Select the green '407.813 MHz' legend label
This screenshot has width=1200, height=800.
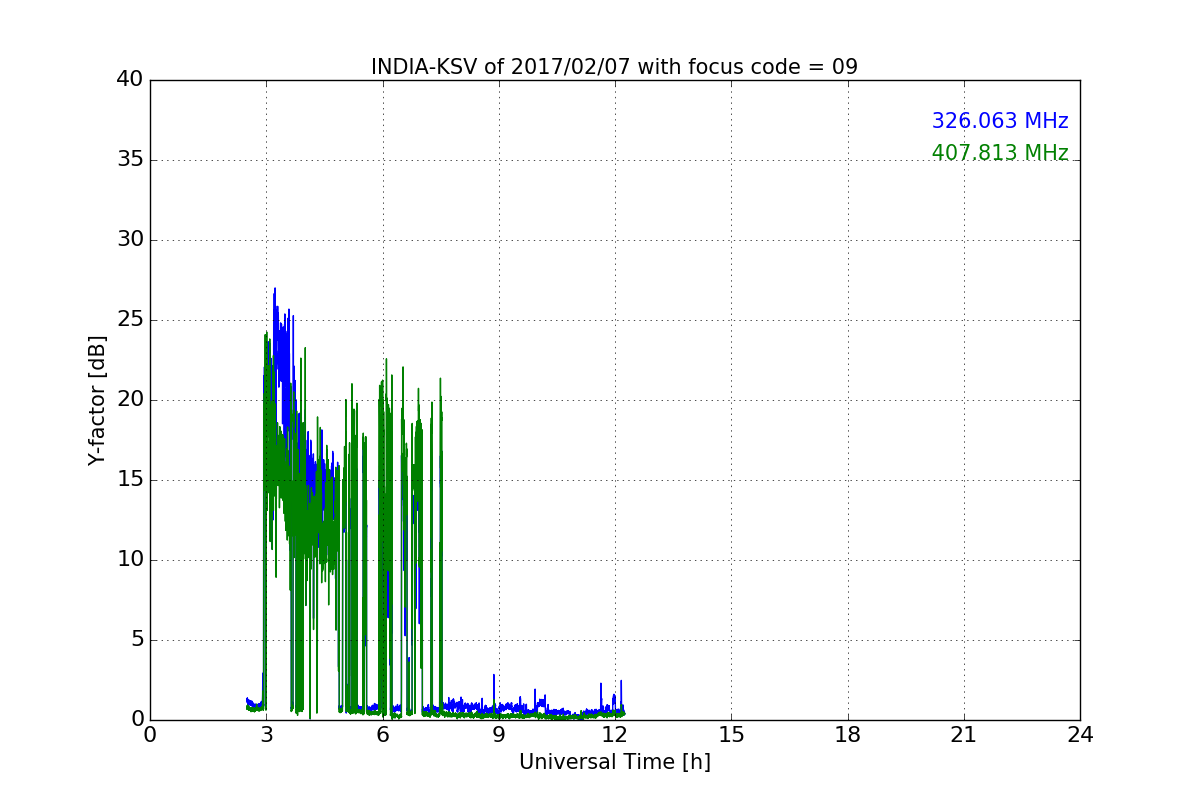pos(1000,153)
